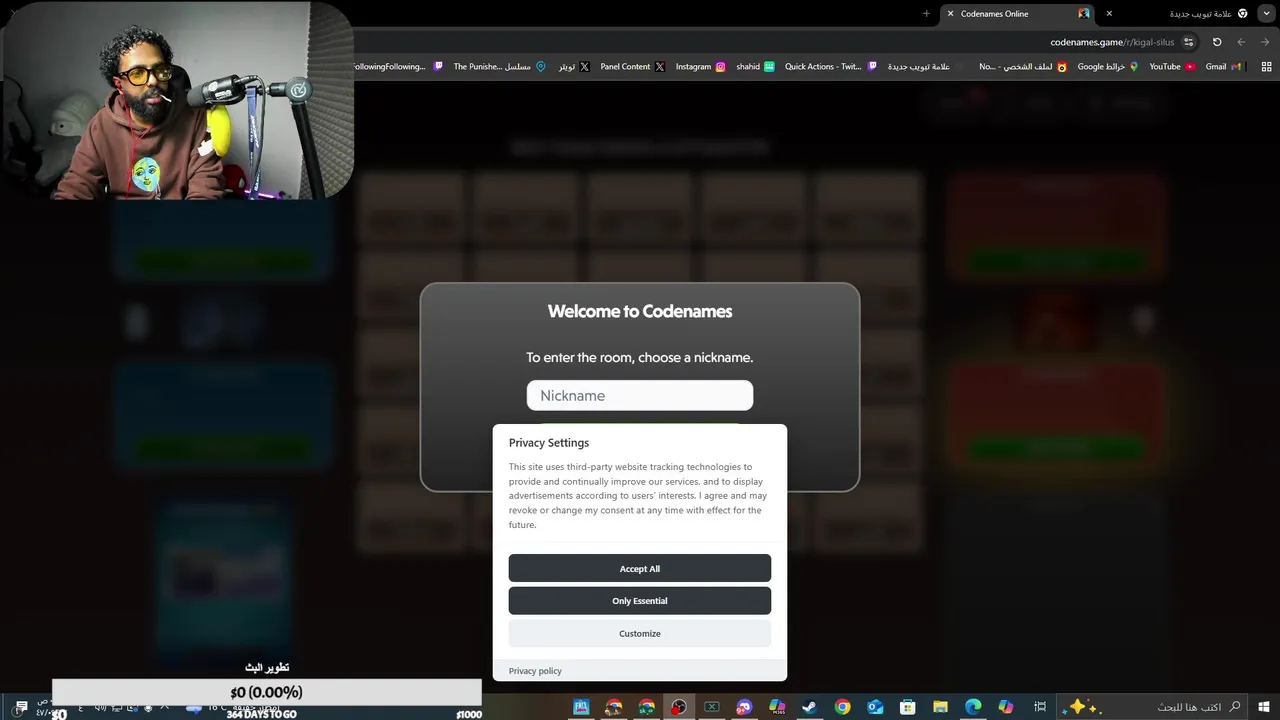1280x720 pixels.
Task: Open the Windows Start menu
Action: [x=1264, y=707]
